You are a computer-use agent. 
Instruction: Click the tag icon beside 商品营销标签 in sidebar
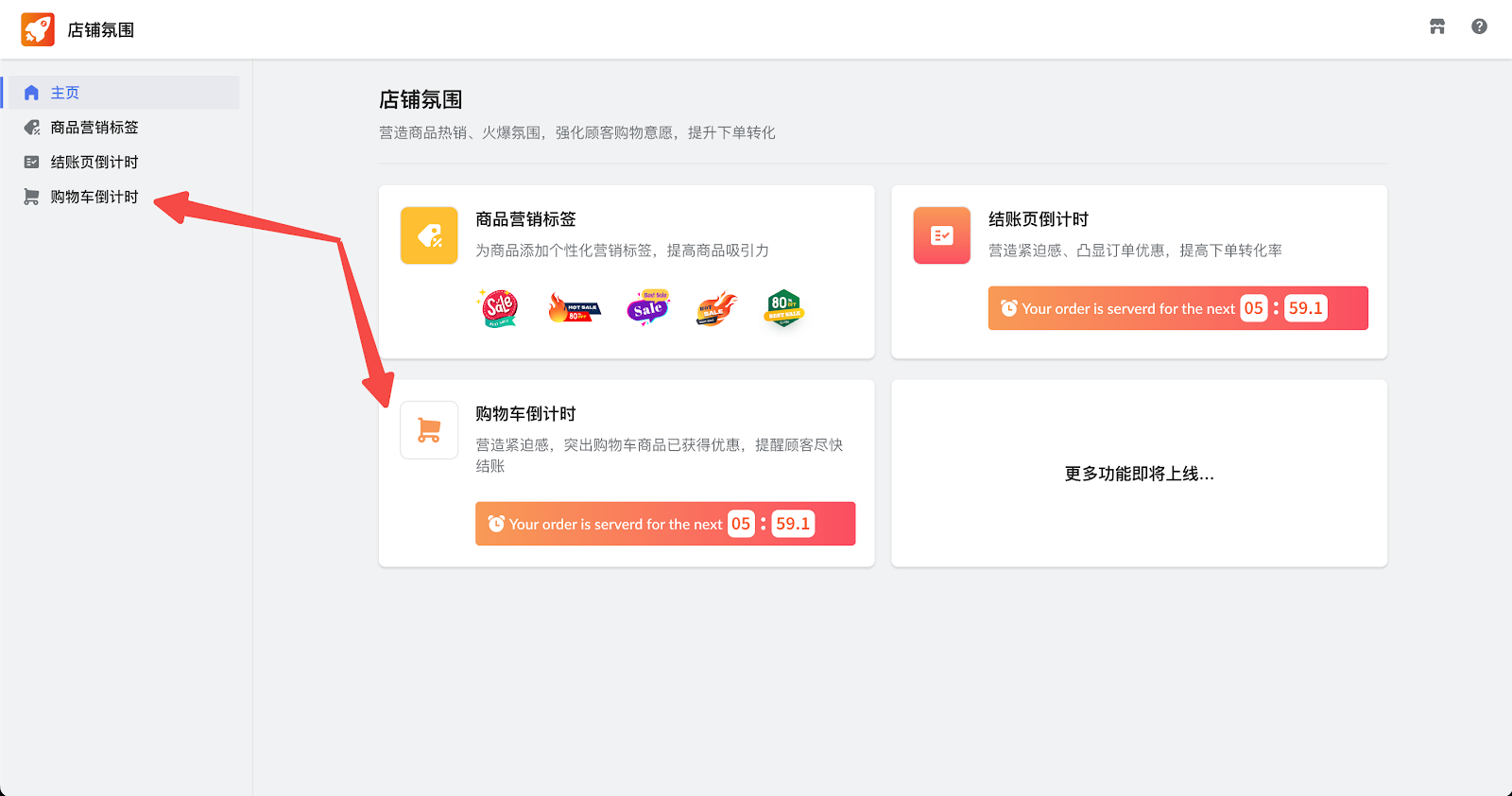32,128
